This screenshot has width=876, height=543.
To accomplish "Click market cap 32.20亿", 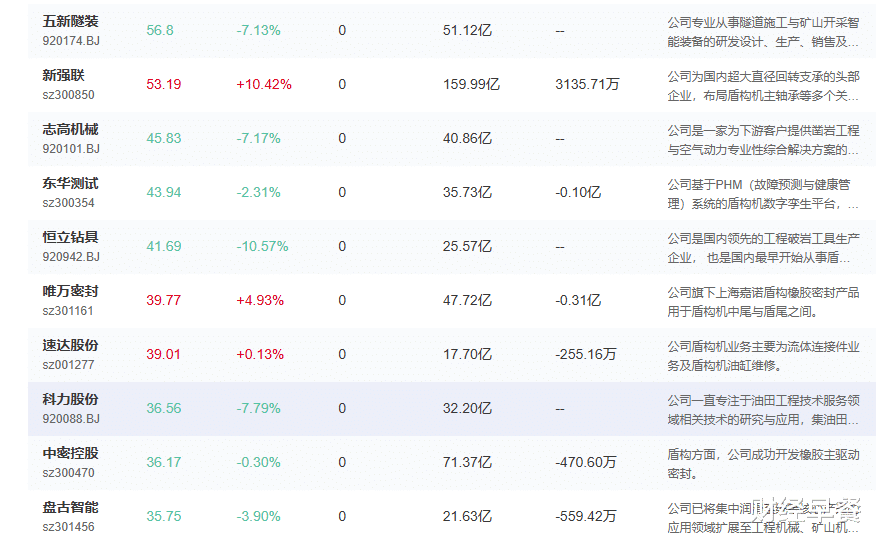I will pyautogui.click(x=467, y=408).
